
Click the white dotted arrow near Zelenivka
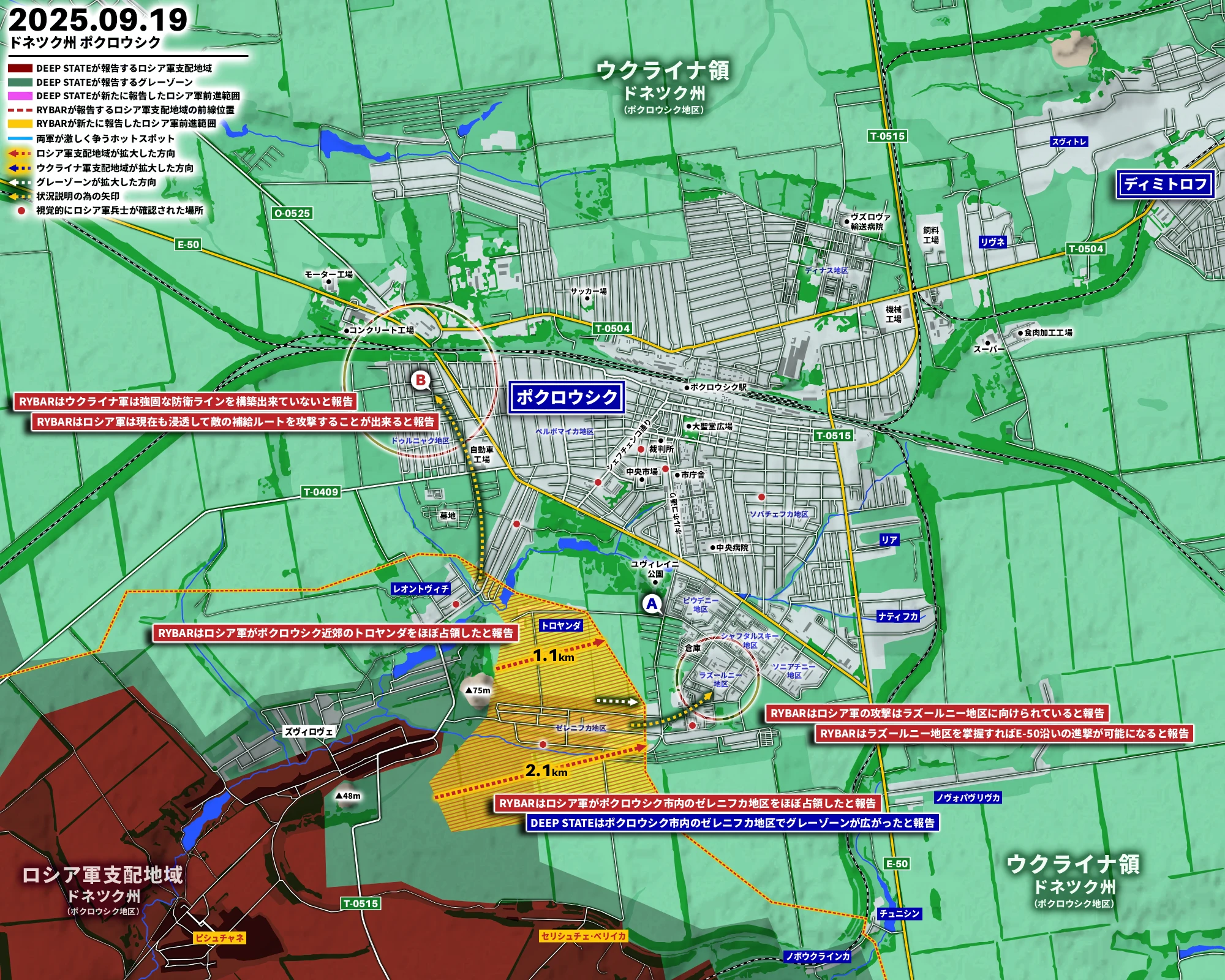pos(617,701)
